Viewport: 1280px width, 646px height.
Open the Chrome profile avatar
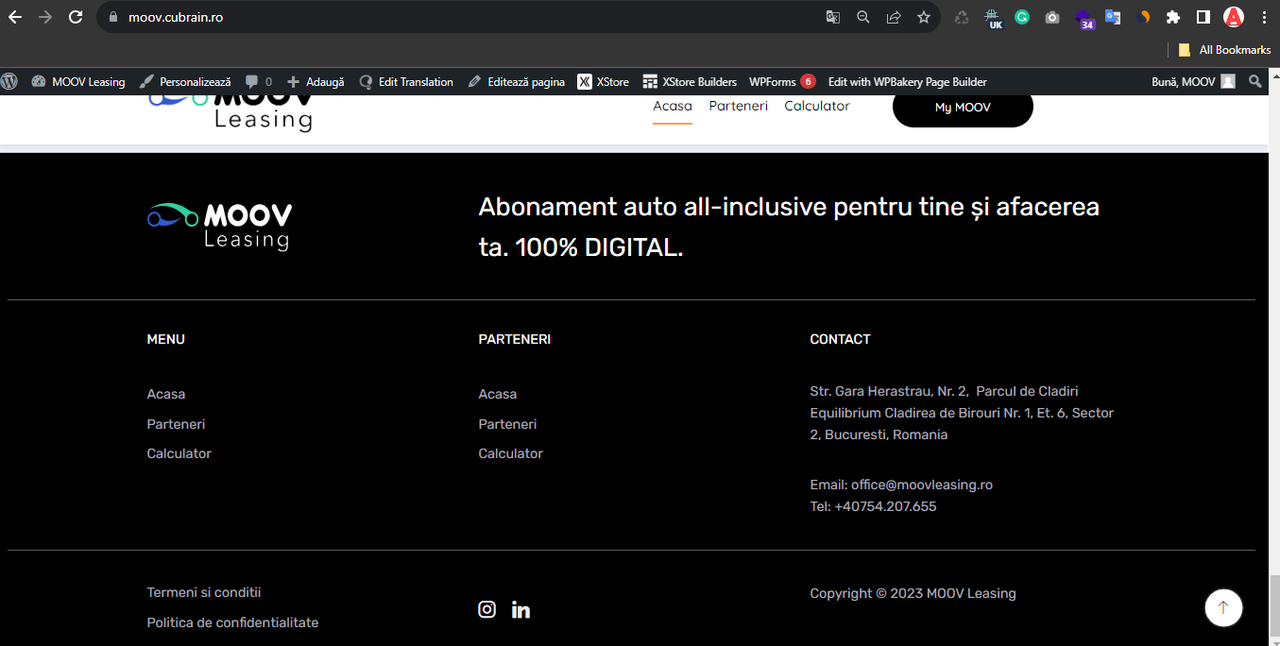click(1234, 17)
